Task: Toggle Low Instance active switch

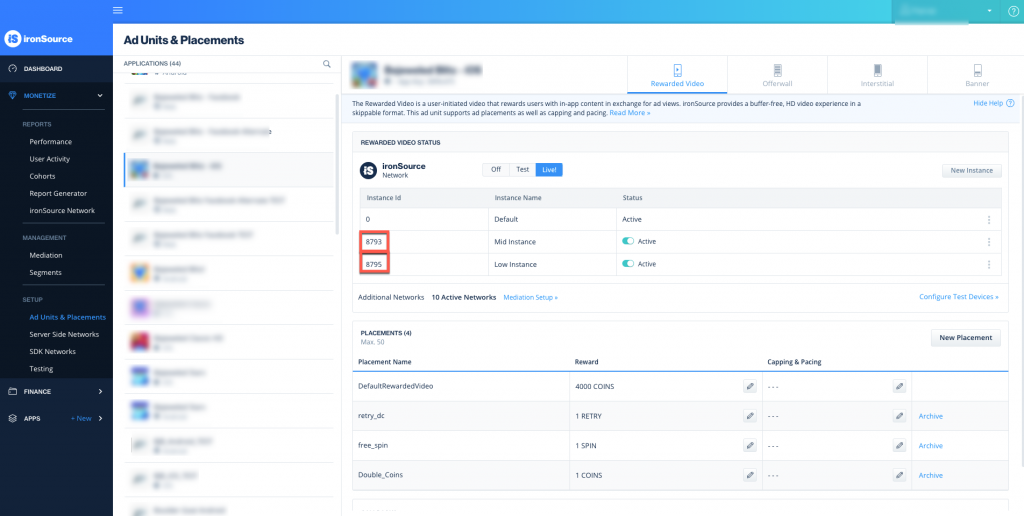Action: 628,264
